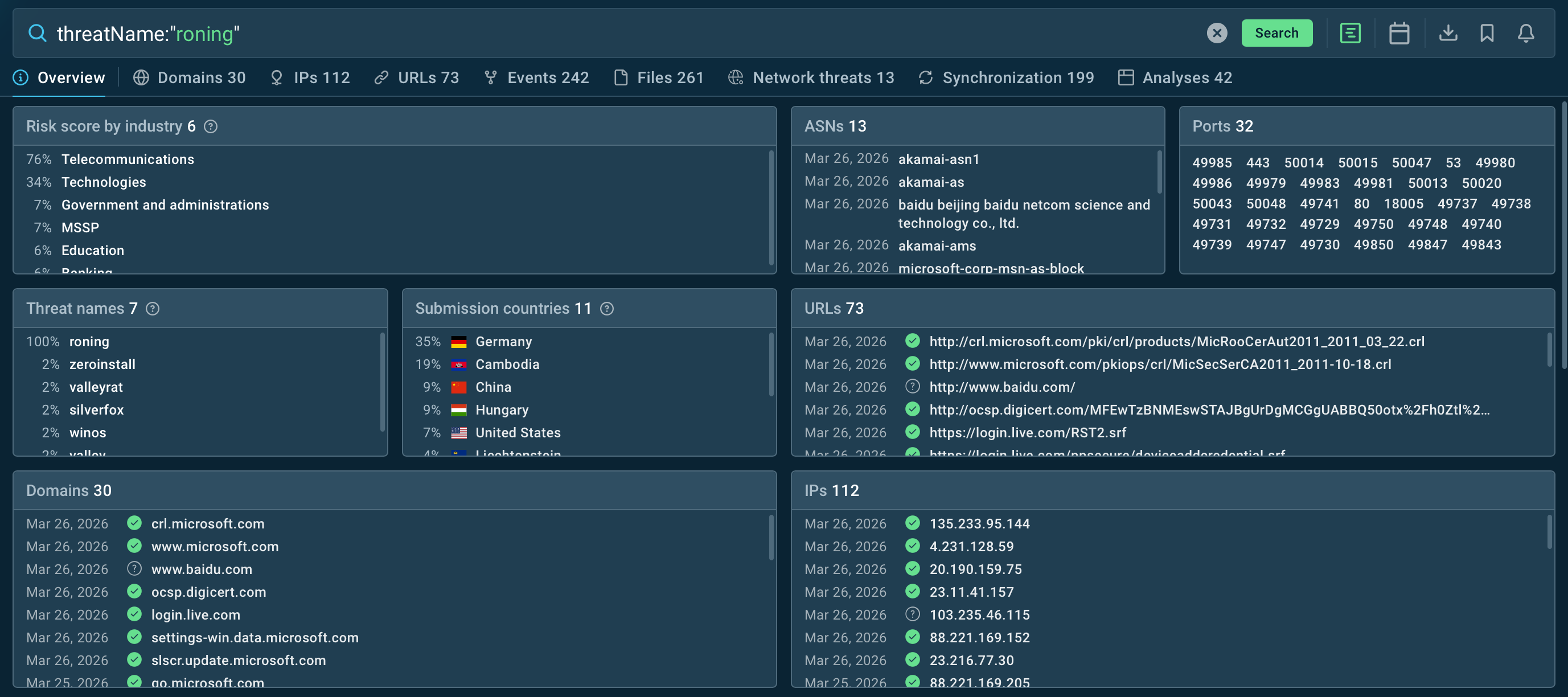The height and width of the screenshot is (697, 1568).
Task: Click the magnifier icon inside the search bar
Action: (37, 34)
